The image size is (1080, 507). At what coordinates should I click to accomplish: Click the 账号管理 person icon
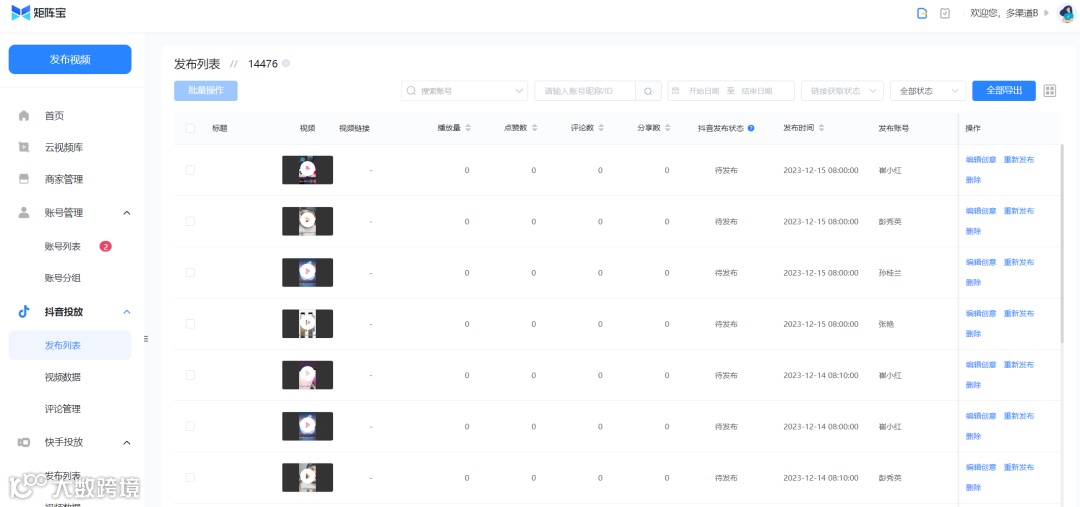(24, 212)
